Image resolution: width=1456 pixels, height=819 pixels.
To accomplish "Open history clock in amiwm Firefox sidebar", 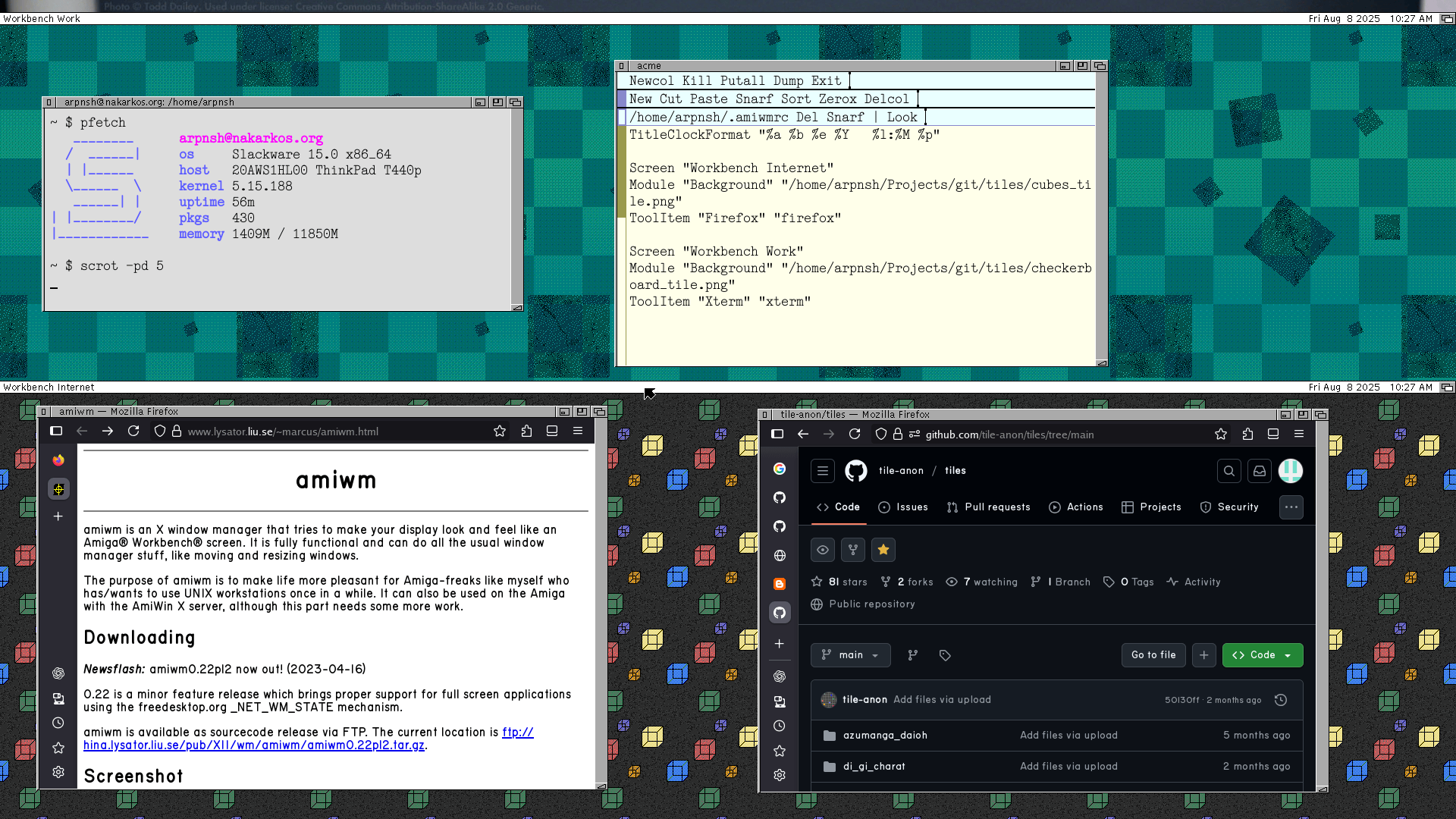I will pyautogui.click(x=58, y=723).
